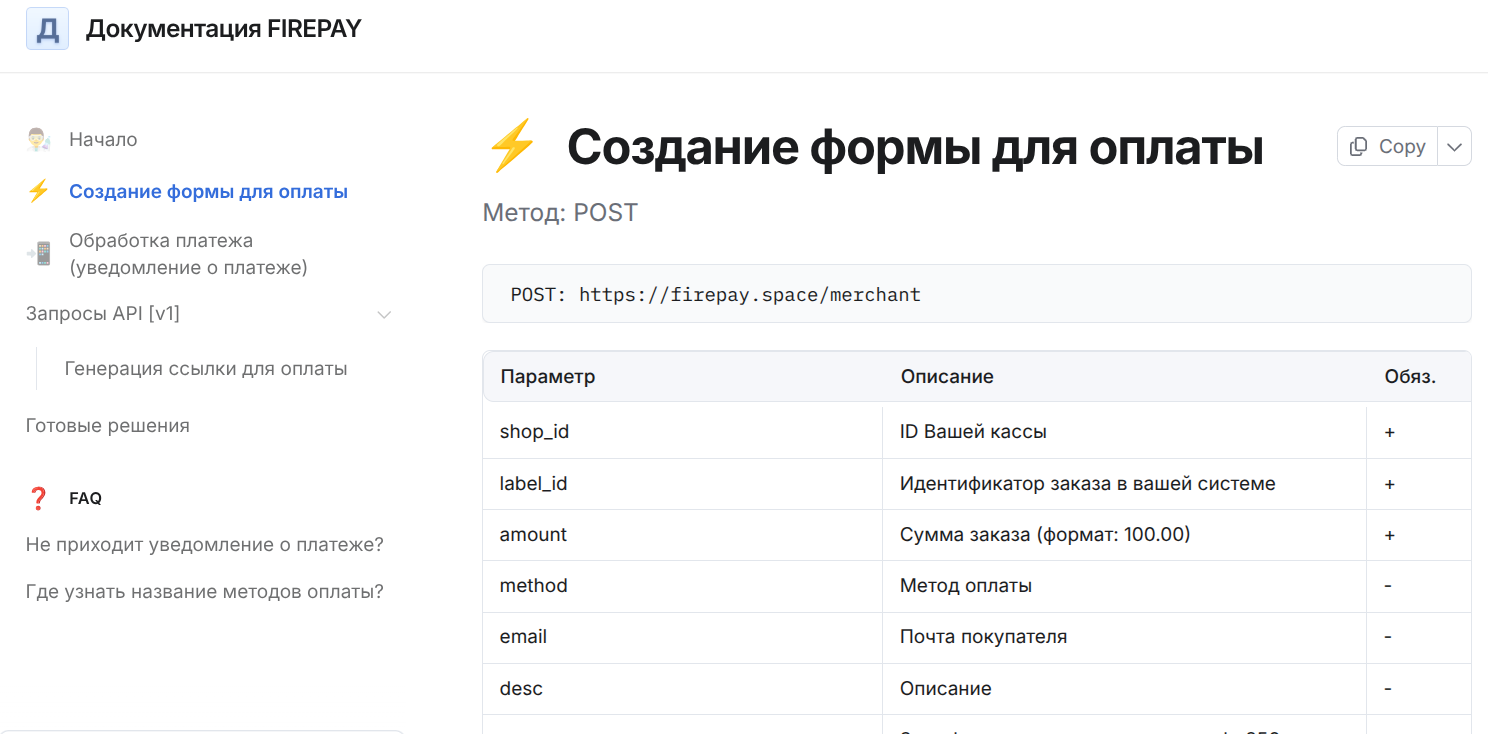Switch to Обработка платежа section
1488x734 pixels.
160,240
